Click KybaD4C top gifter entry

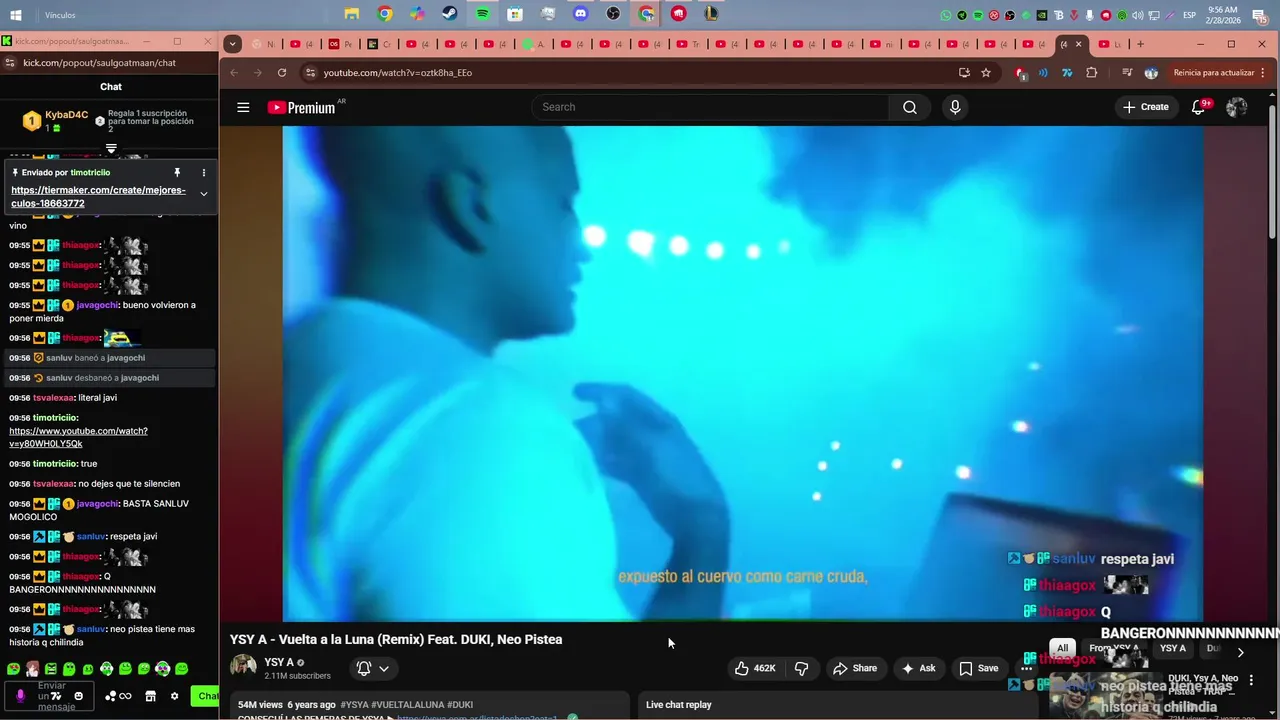tap(56, 121)
